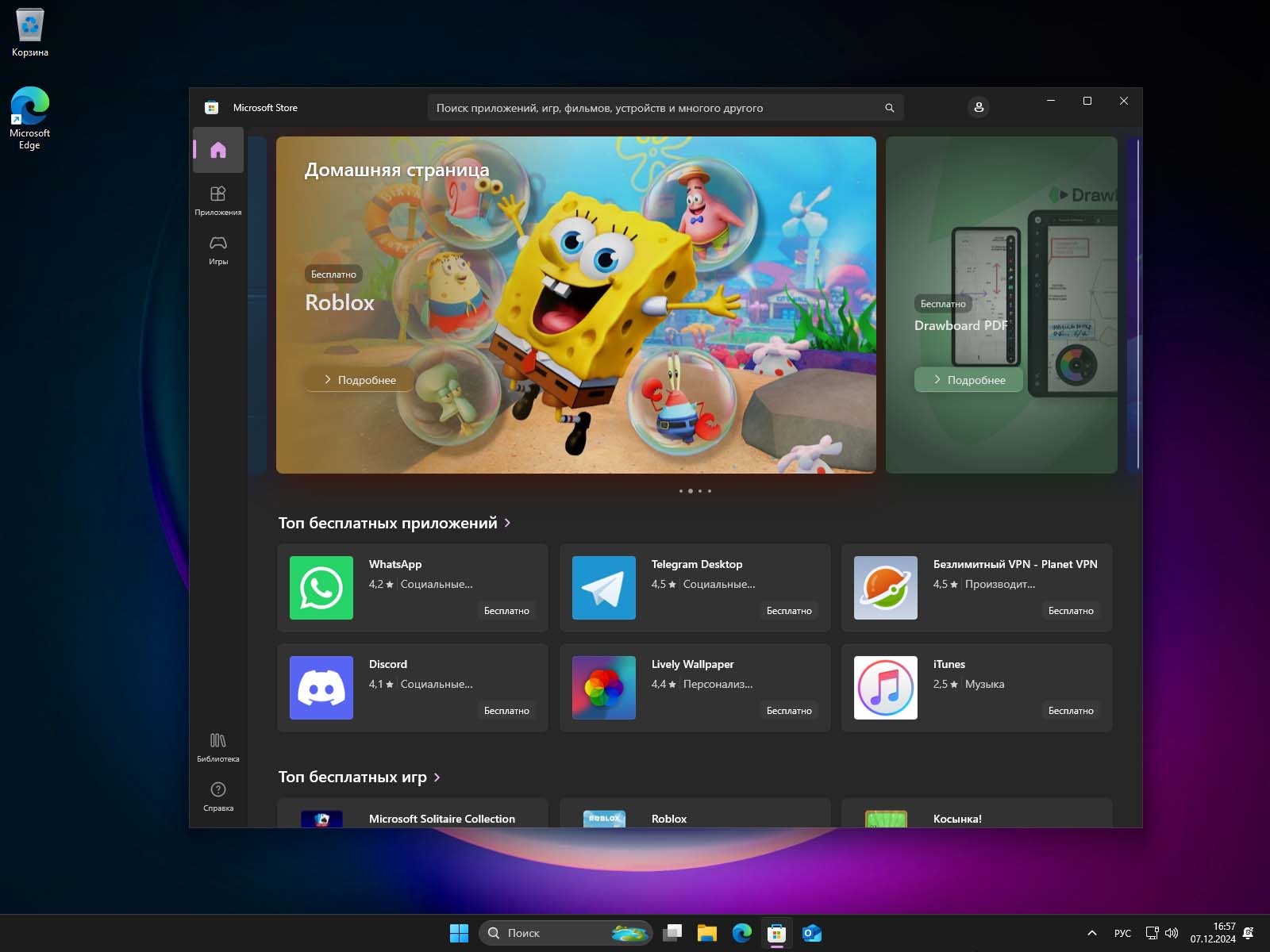The height and width of the screenshot is (952, 1270).
Task: Expand Топ бесплатных приложений section
Action: 507,523
